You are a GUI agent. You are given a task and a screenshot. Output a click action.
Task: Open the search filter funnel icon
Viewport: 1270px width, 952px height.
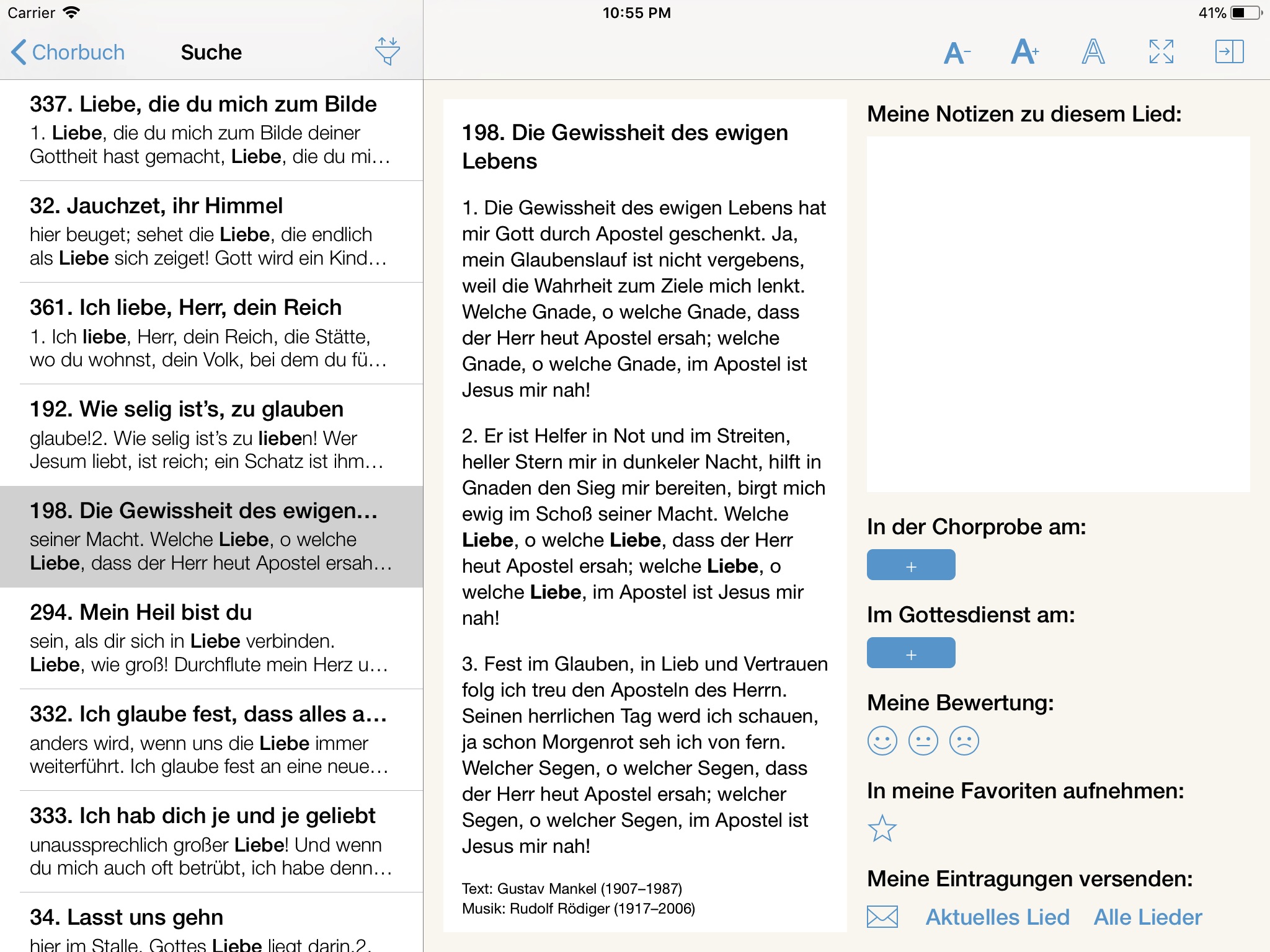pos(388,51)
